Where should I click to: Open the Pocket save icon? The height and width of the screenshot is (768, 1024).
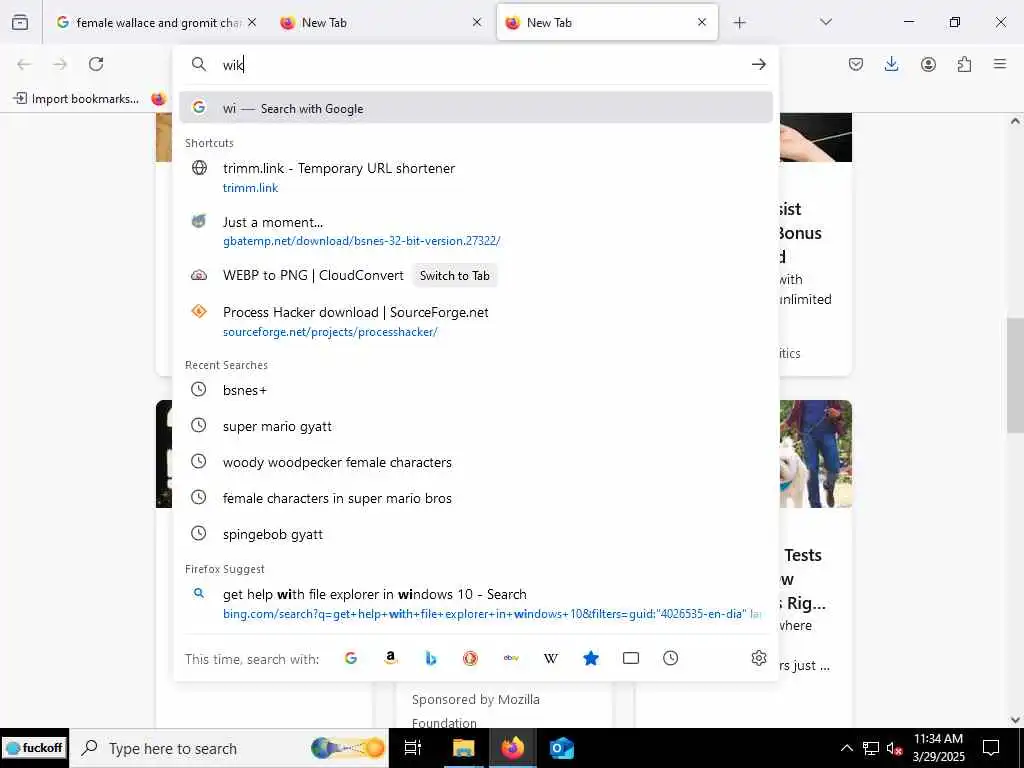[856, 64]
